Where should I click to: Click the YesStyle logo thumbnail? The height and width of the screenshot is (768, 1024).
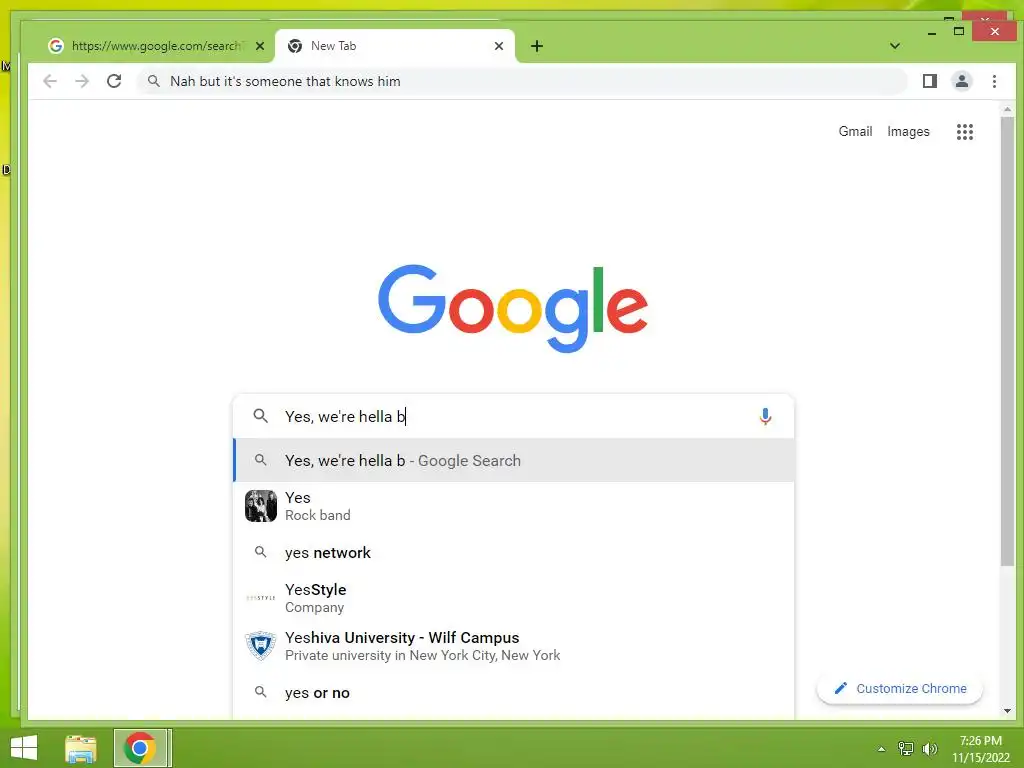pos(261,598)
